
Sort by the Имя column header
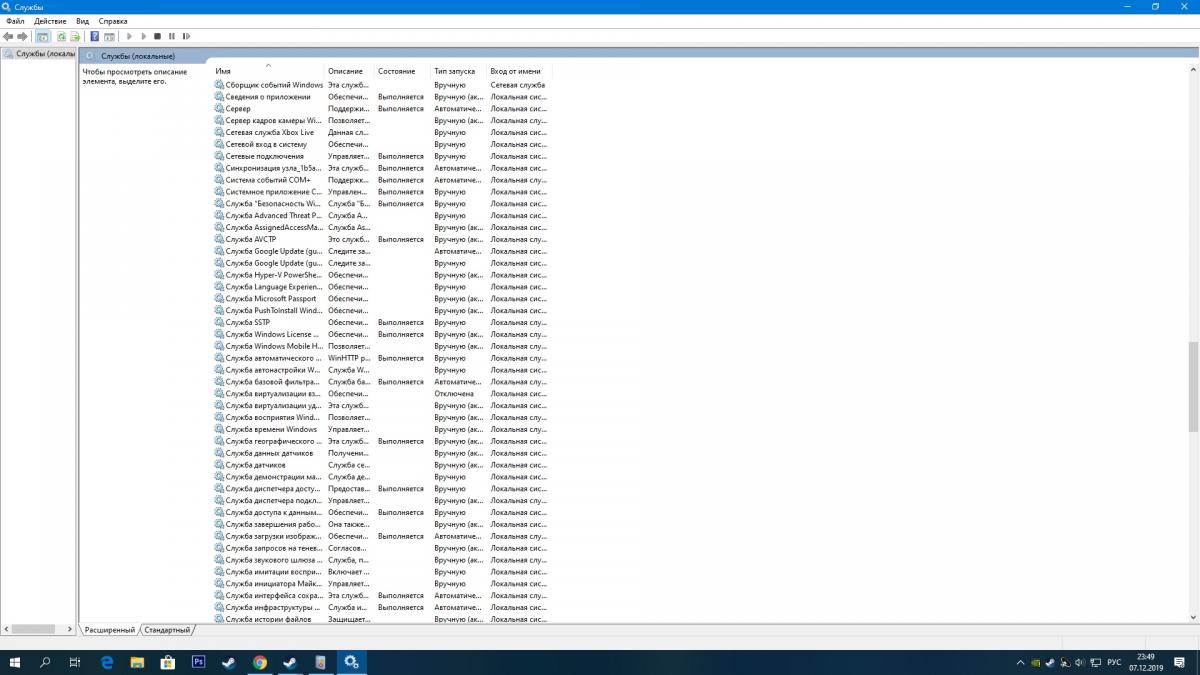coord(269,71)
